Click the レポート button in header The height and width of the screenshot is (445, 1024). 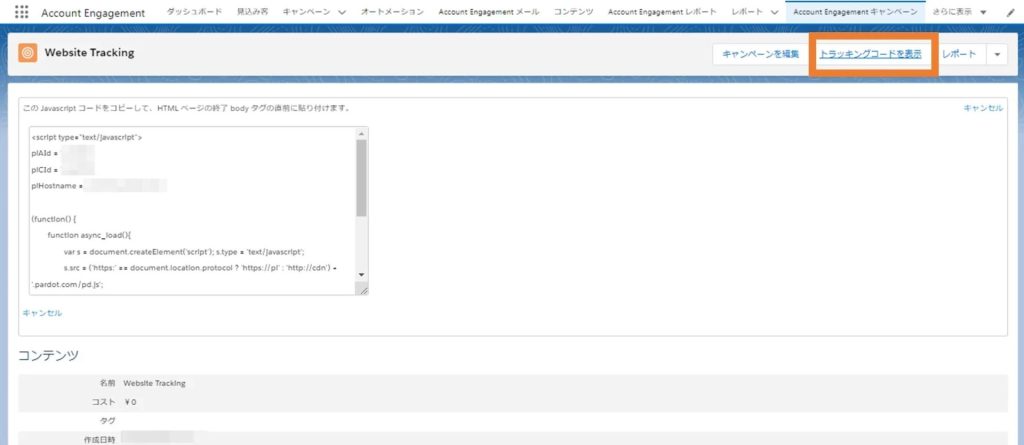coord(959,54)
